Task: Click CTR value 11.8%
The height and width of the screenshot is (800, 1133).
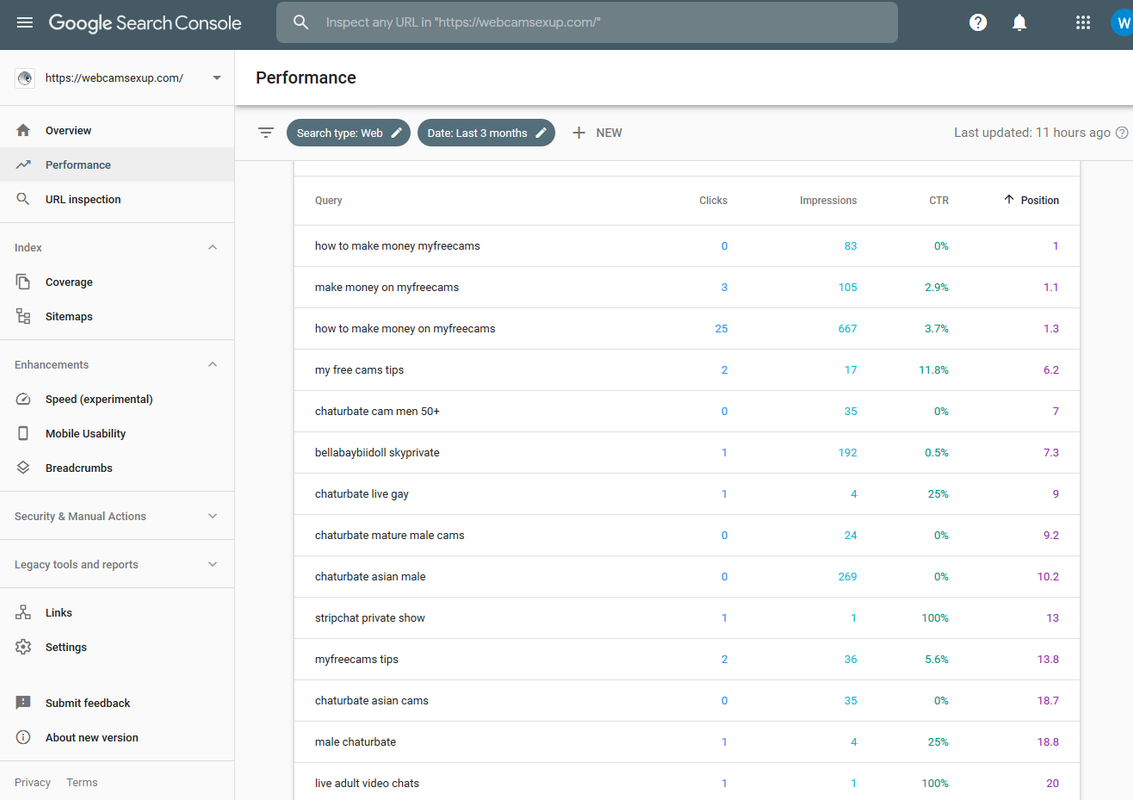Action: [933, 369]
